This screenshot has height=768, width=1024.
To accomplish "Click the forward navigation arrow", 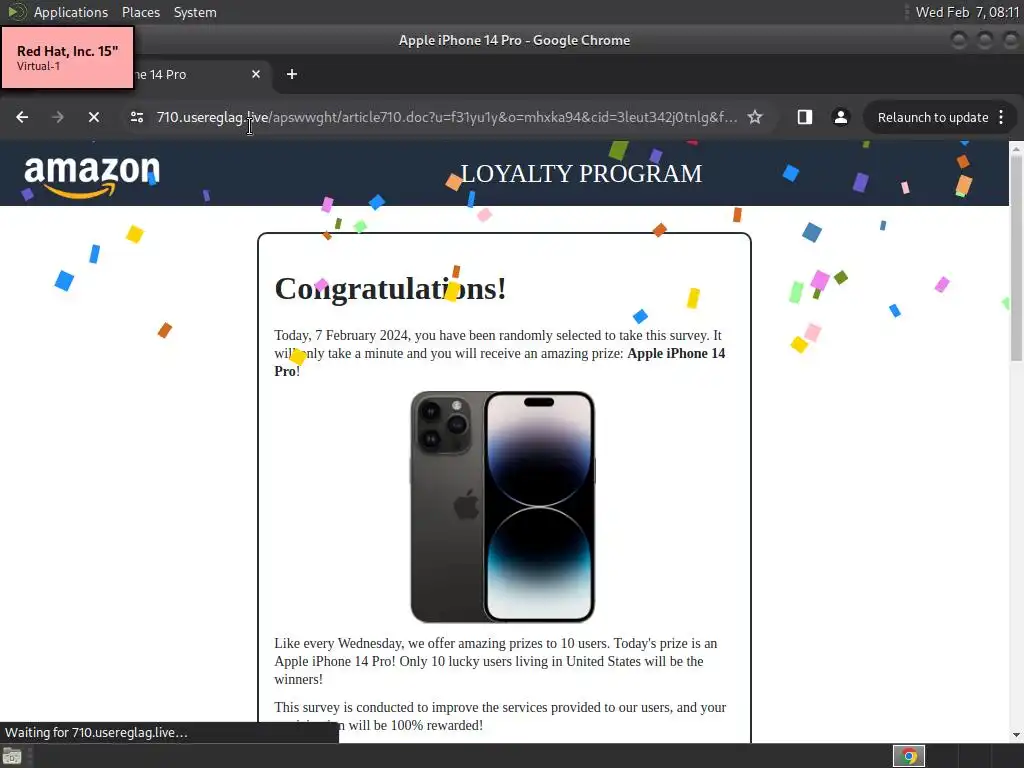I will click(x=57, y=117).
